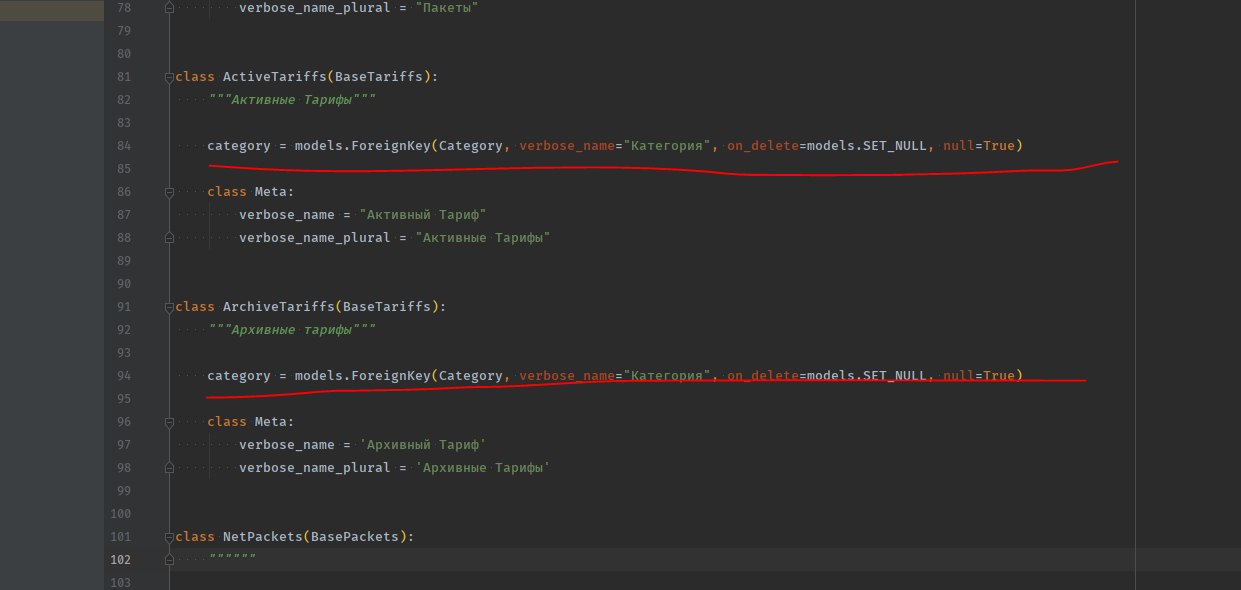Click the empty docstring on line 102
The image size is (1241, 590).
[231, 560]
